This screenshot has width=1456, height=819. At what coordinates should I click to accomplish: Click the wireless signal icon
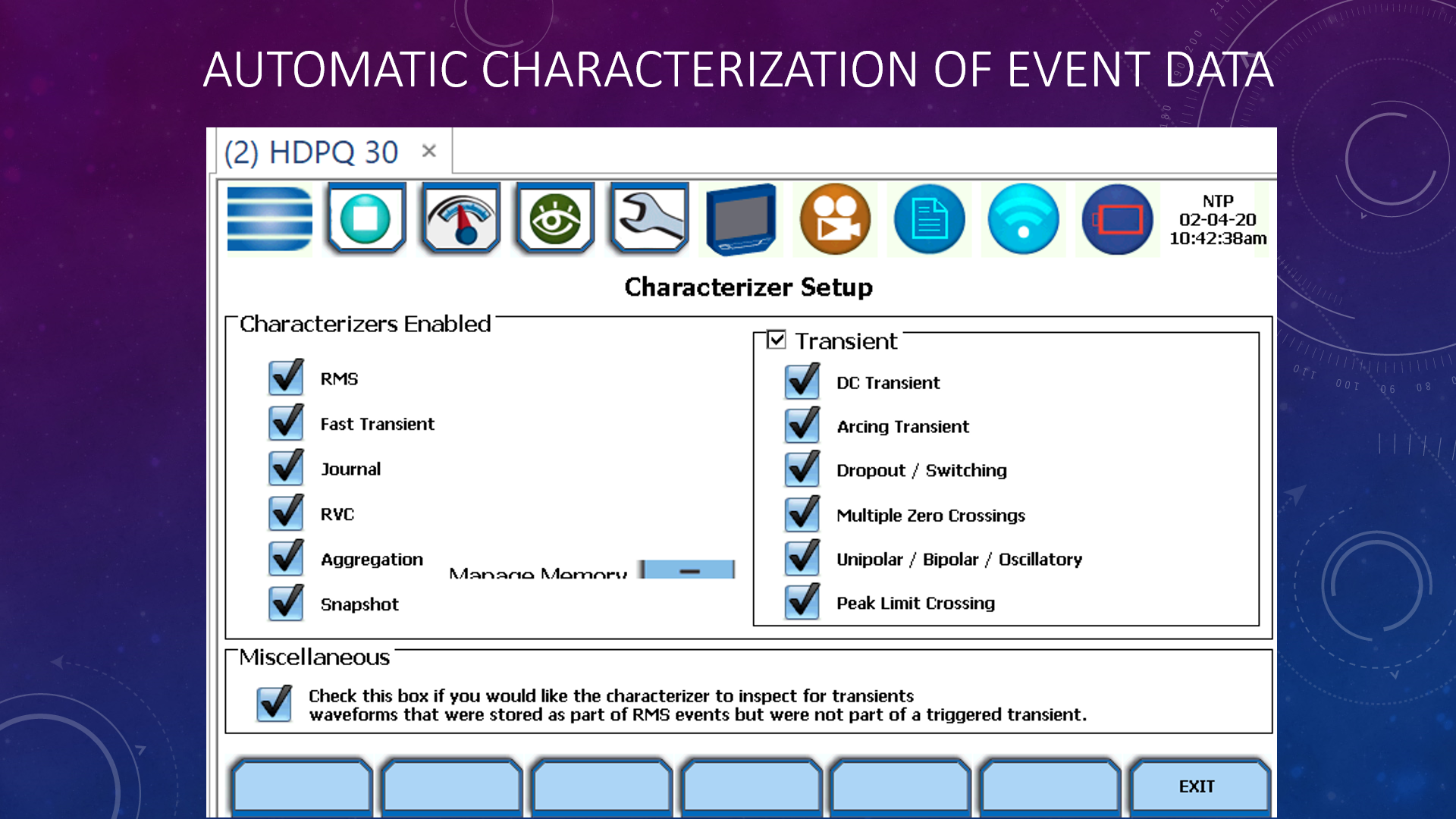click(x=1023, y=218)
